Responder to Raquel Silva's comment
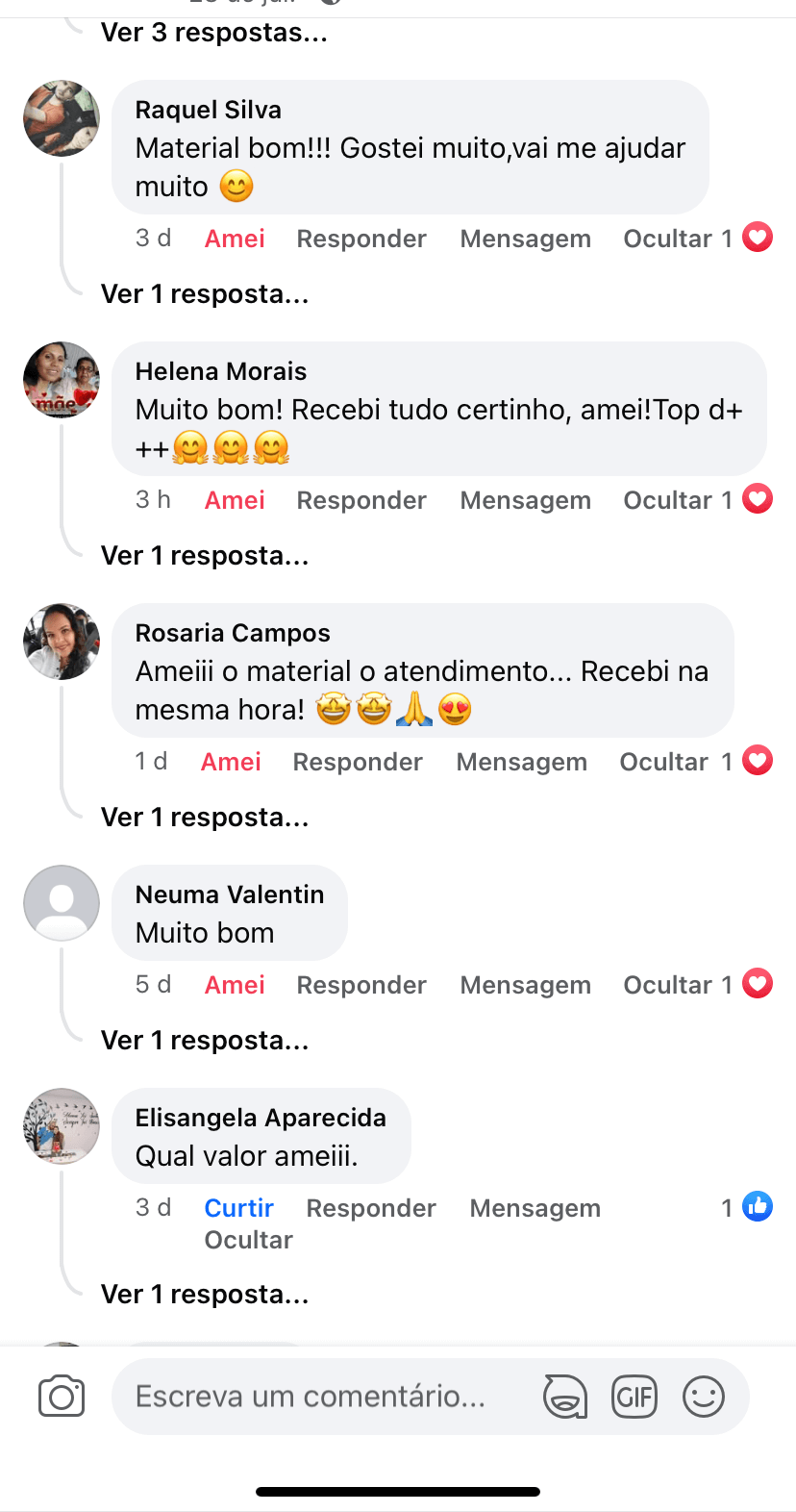The width and height of the screenshot is (796, 1512). (x=361, y=238)
